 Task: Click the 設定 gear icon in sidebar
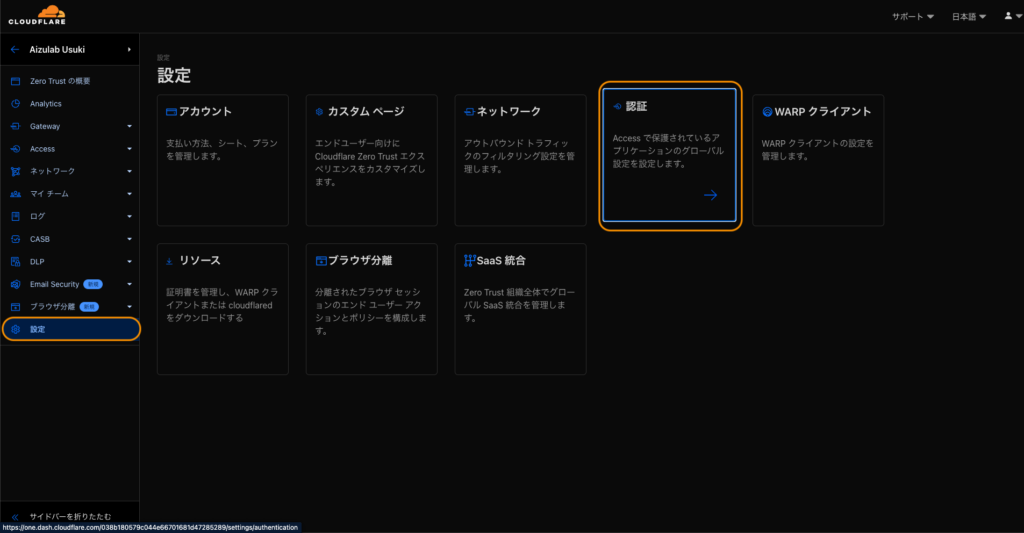pyautogui.click(x=16, y=329)
